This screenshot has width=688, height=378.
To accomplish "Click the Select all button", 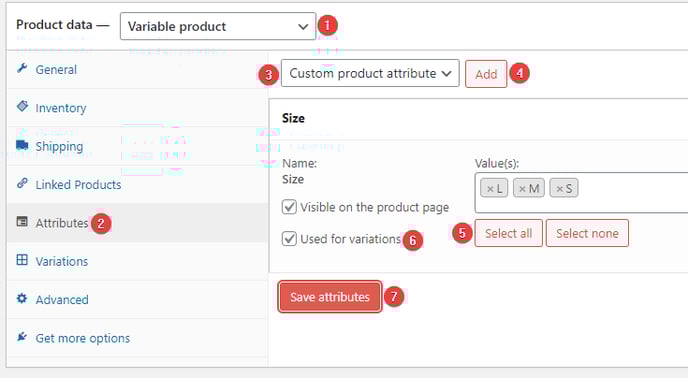I will 509,233.
